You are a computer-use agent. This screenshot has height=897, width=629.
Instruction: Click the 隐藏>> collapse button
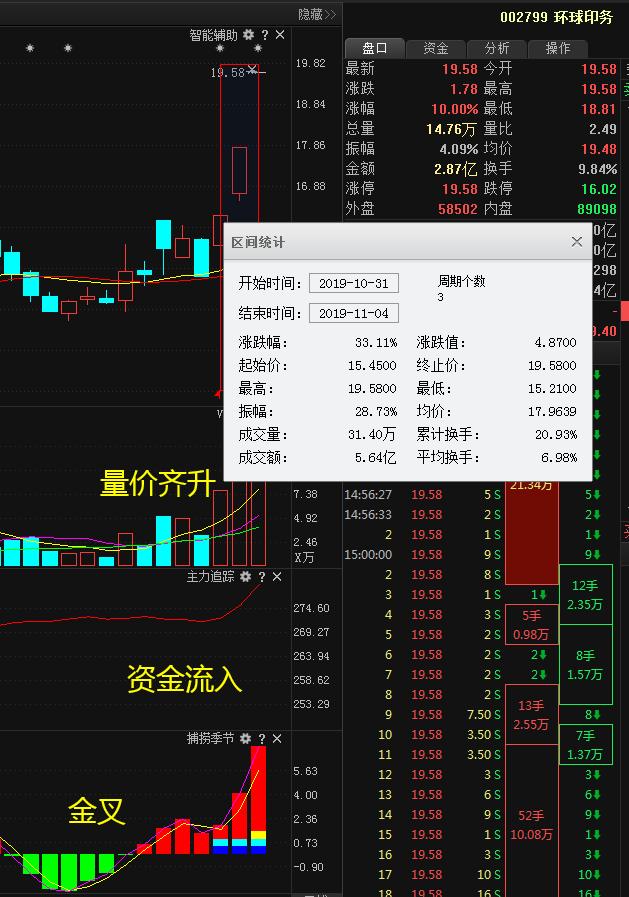[317, 15]
